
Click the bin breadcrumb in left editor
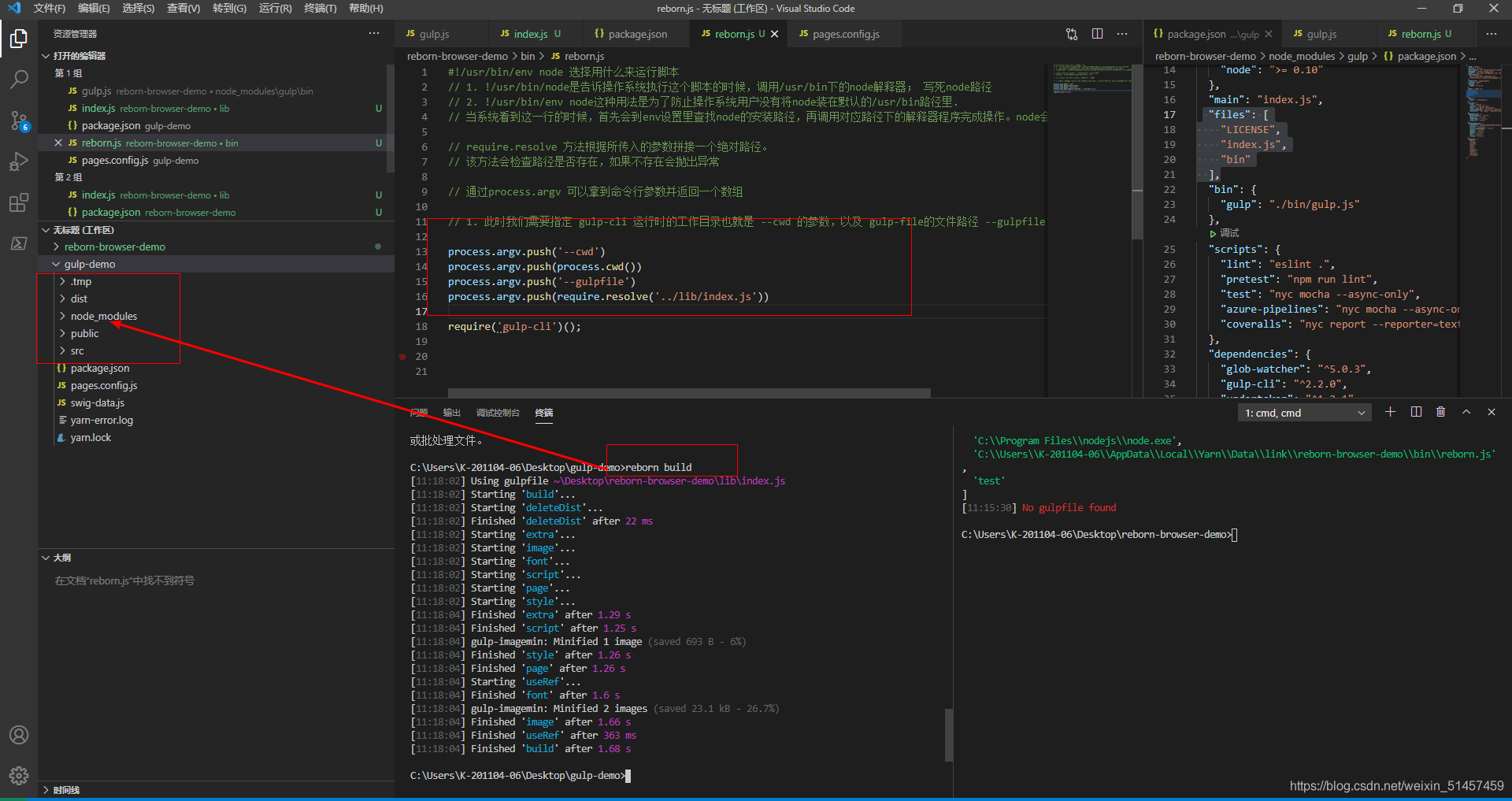click(x=528, y=57)
